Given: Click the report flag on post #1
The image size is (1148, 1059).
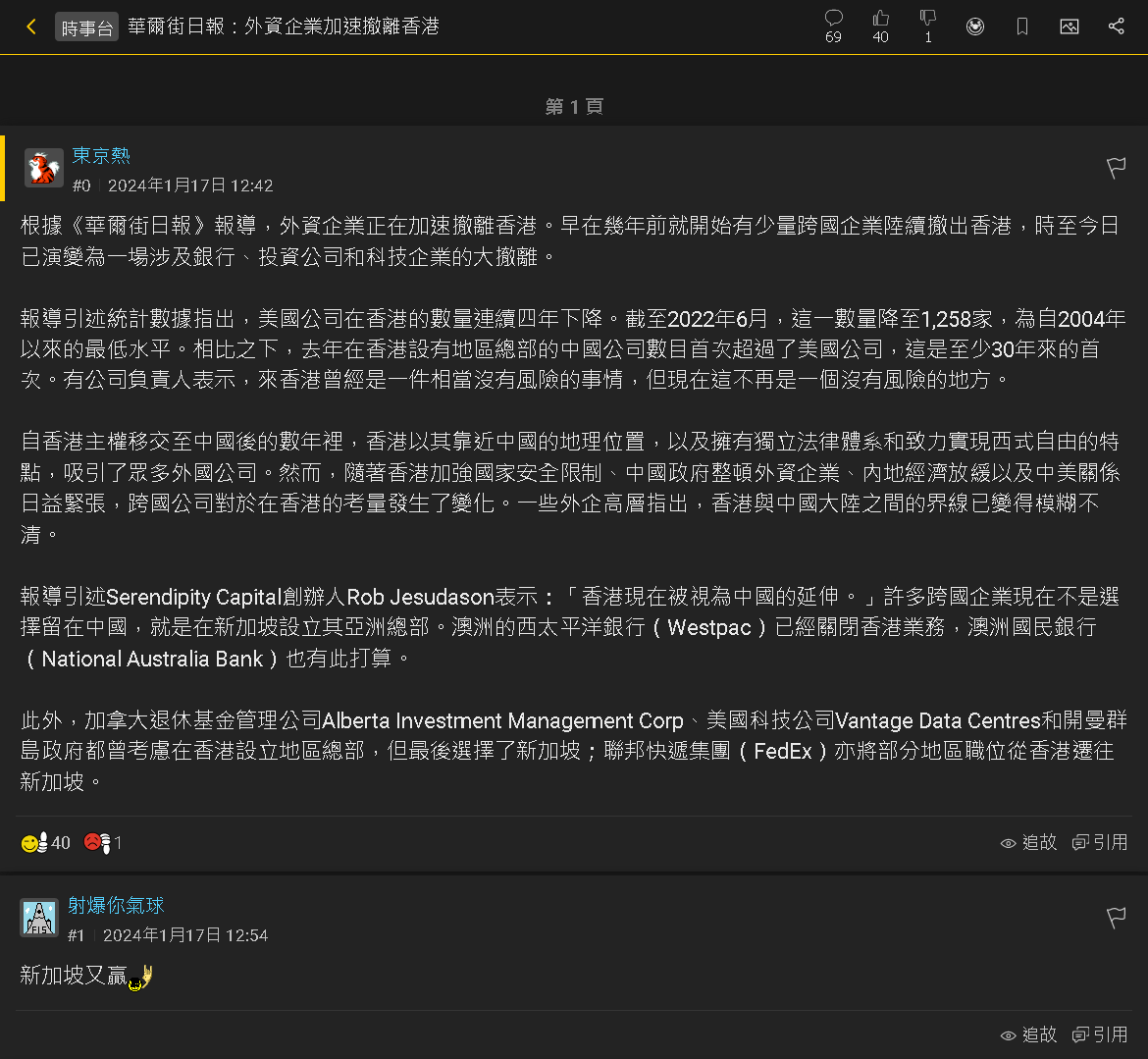Looking at the screenshot, I should click(x=1116, y=918).
